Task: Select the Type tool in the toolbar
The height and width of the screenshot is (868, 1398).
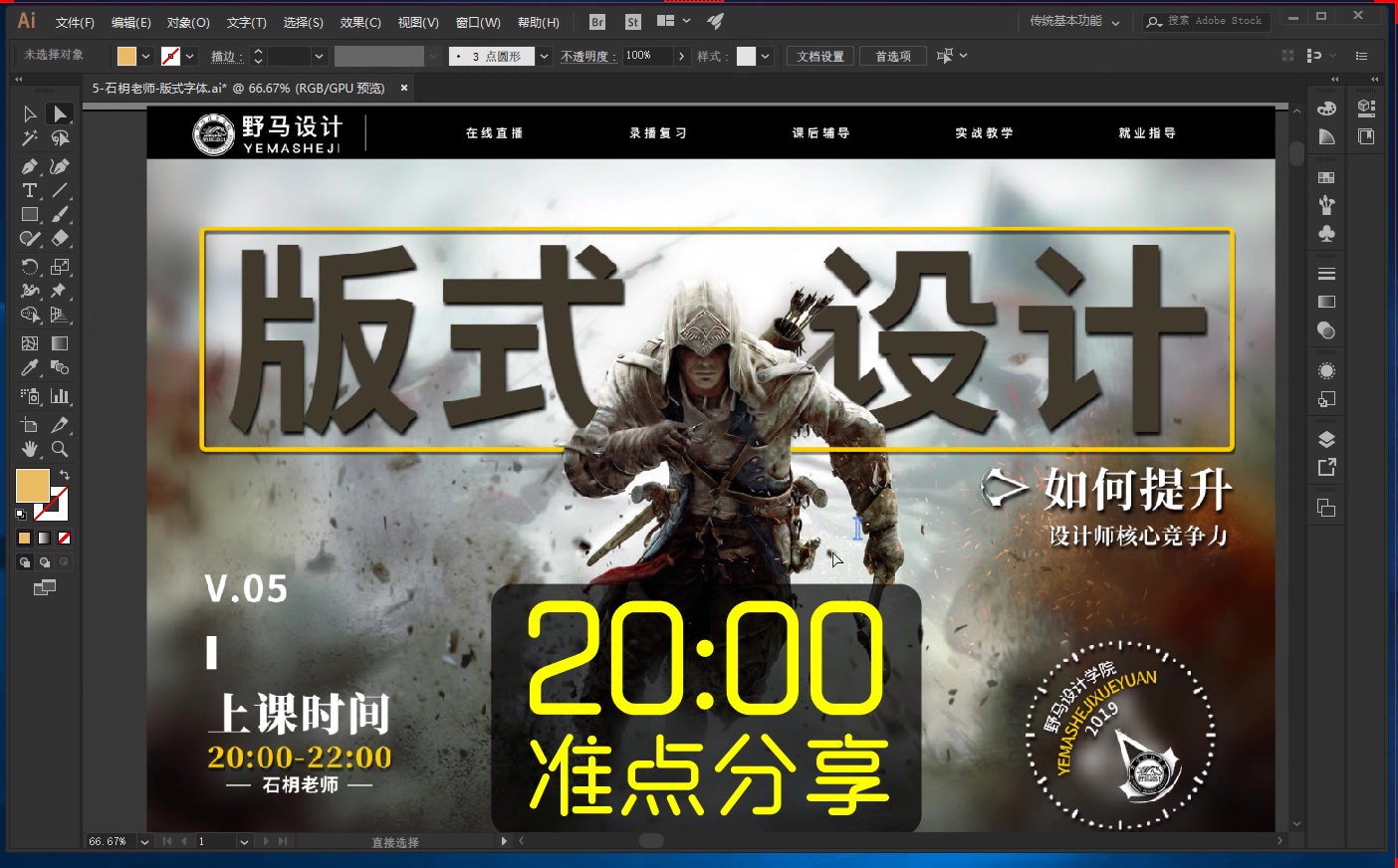Action: 30,189
